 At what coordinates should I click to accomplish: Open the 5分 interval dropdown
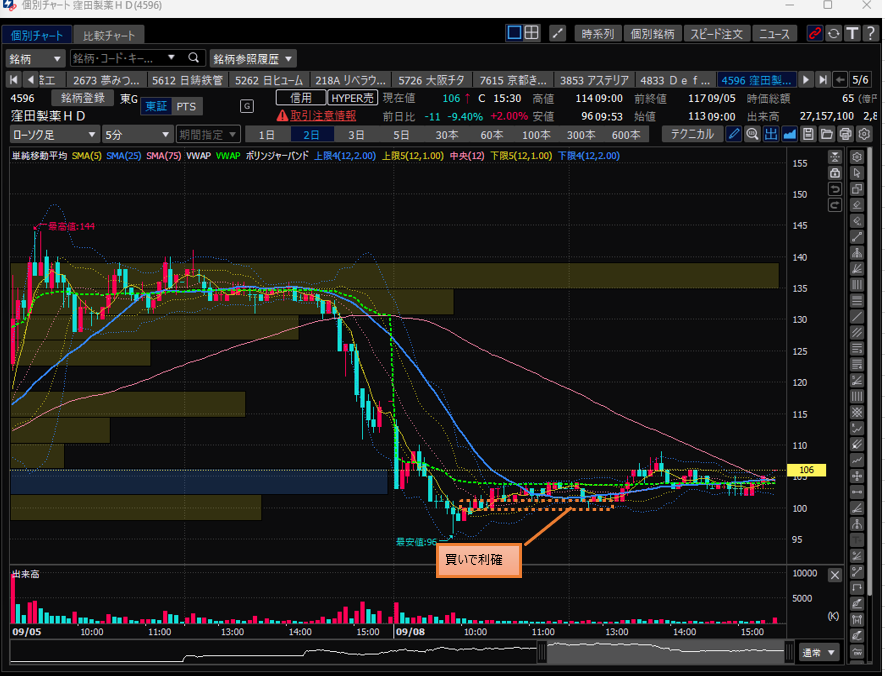[x=138, y=134]
